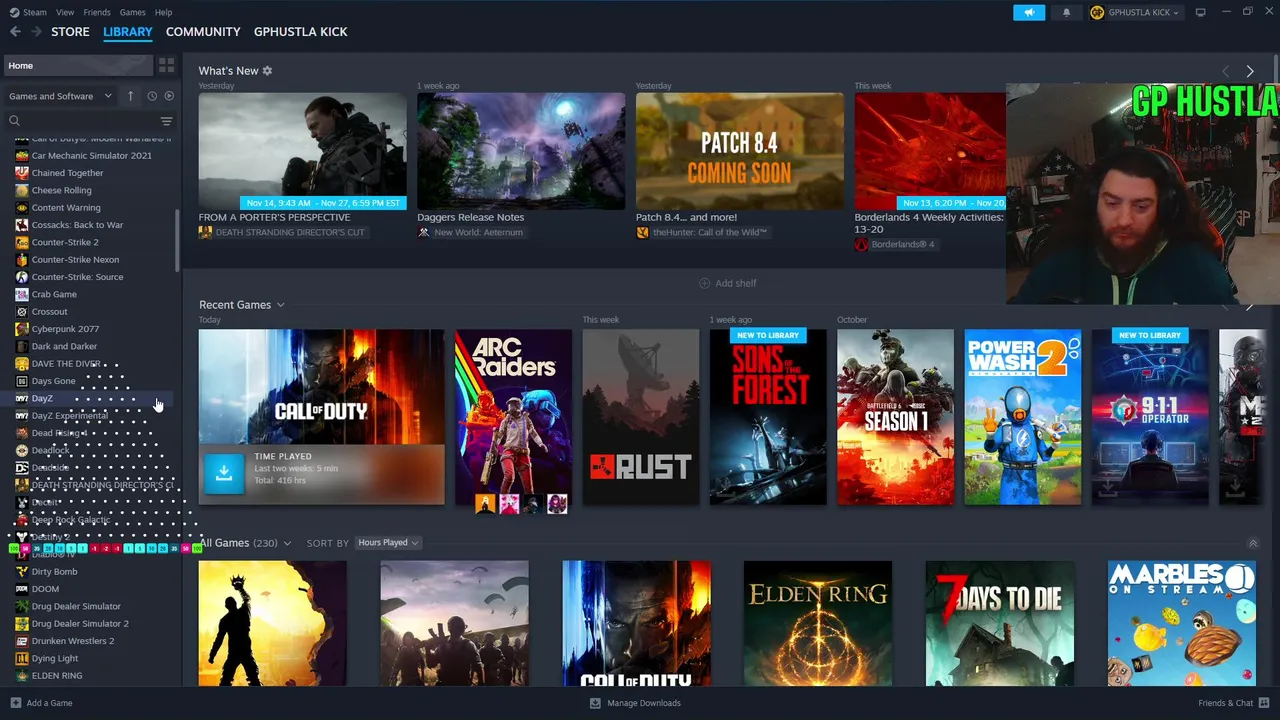Switch to the LIBRARY tab
This screenshot has height=720, width=1280.
(128, 32)
